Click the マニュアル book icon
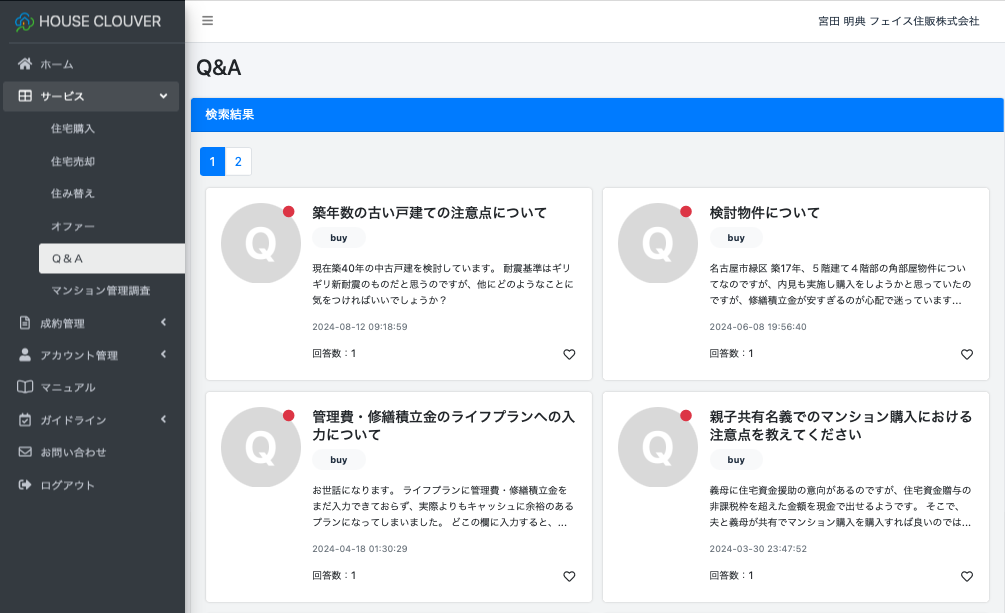This screenshot has width=1005, height=613. coord(25,387)
